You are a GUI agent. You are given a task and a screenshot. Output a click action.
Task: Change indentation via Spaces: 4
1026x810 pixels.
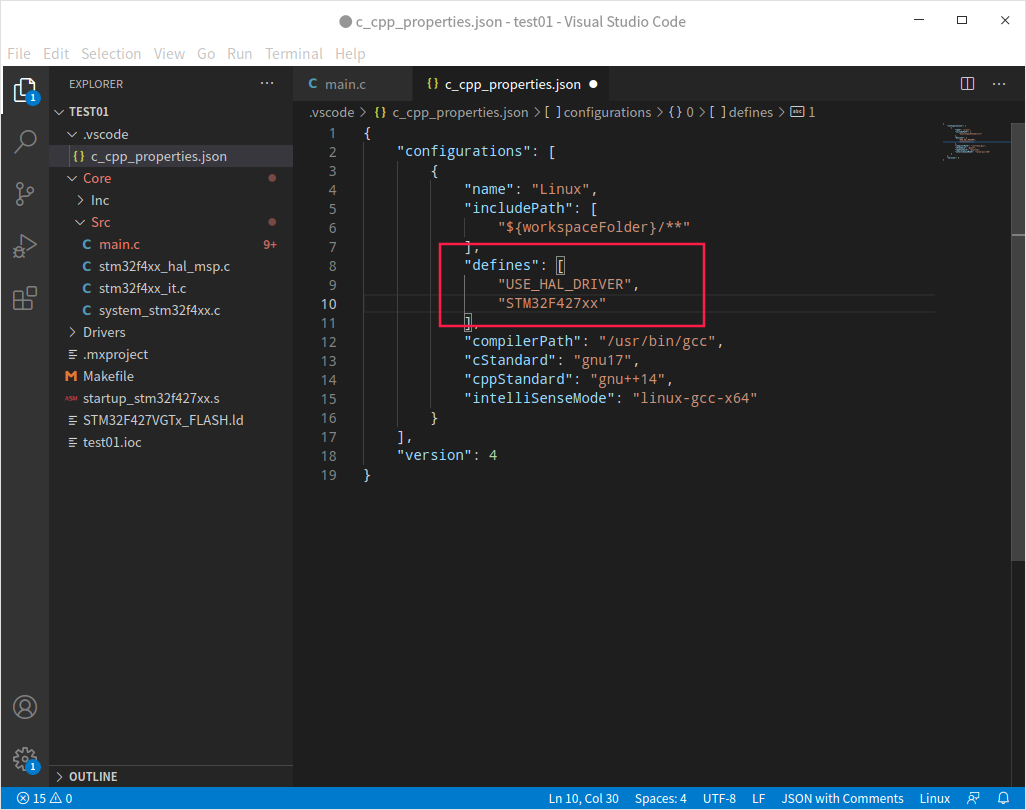tap(661, 798)
